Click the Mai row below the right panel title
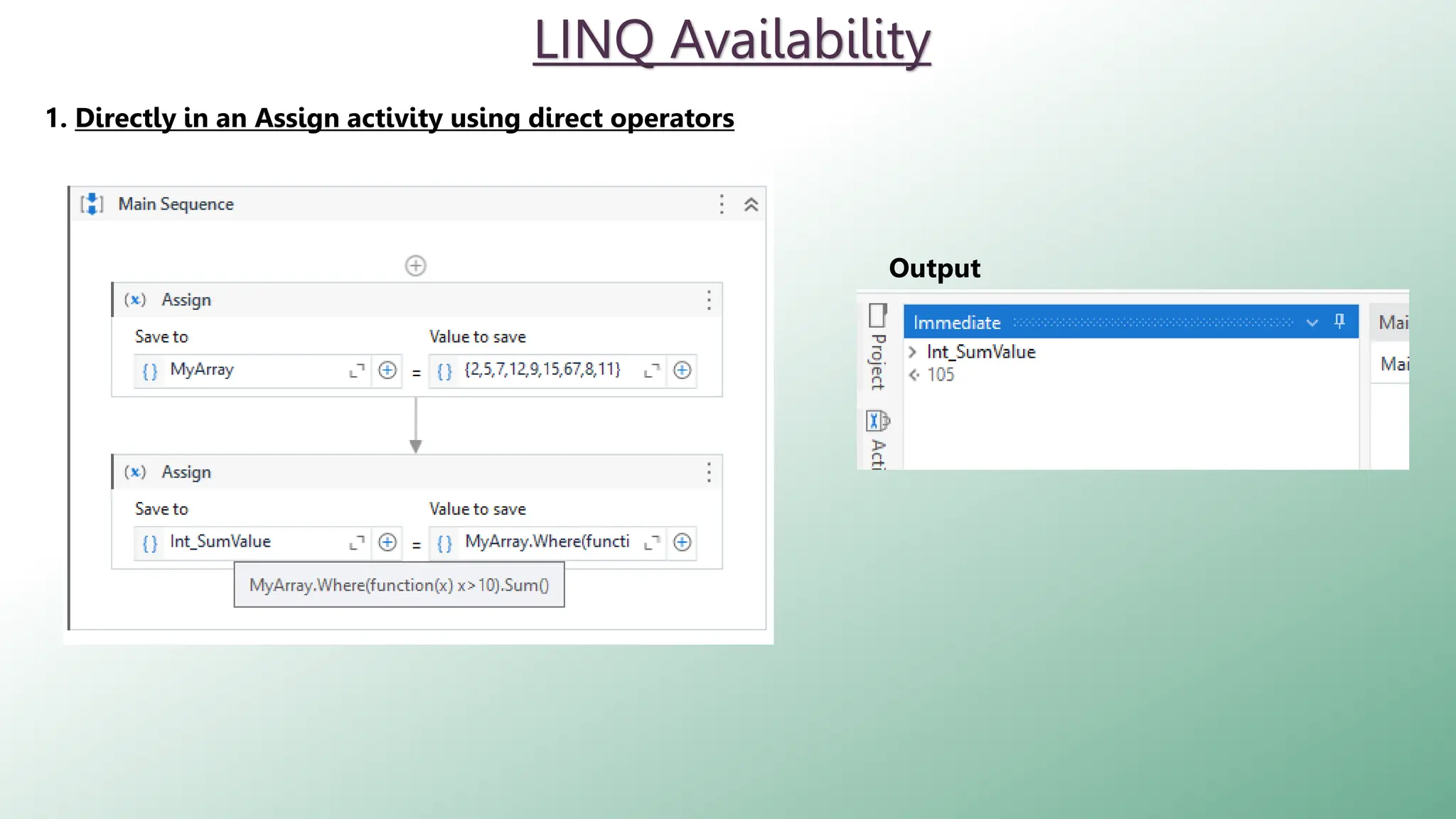 (x=1394, y=364)
